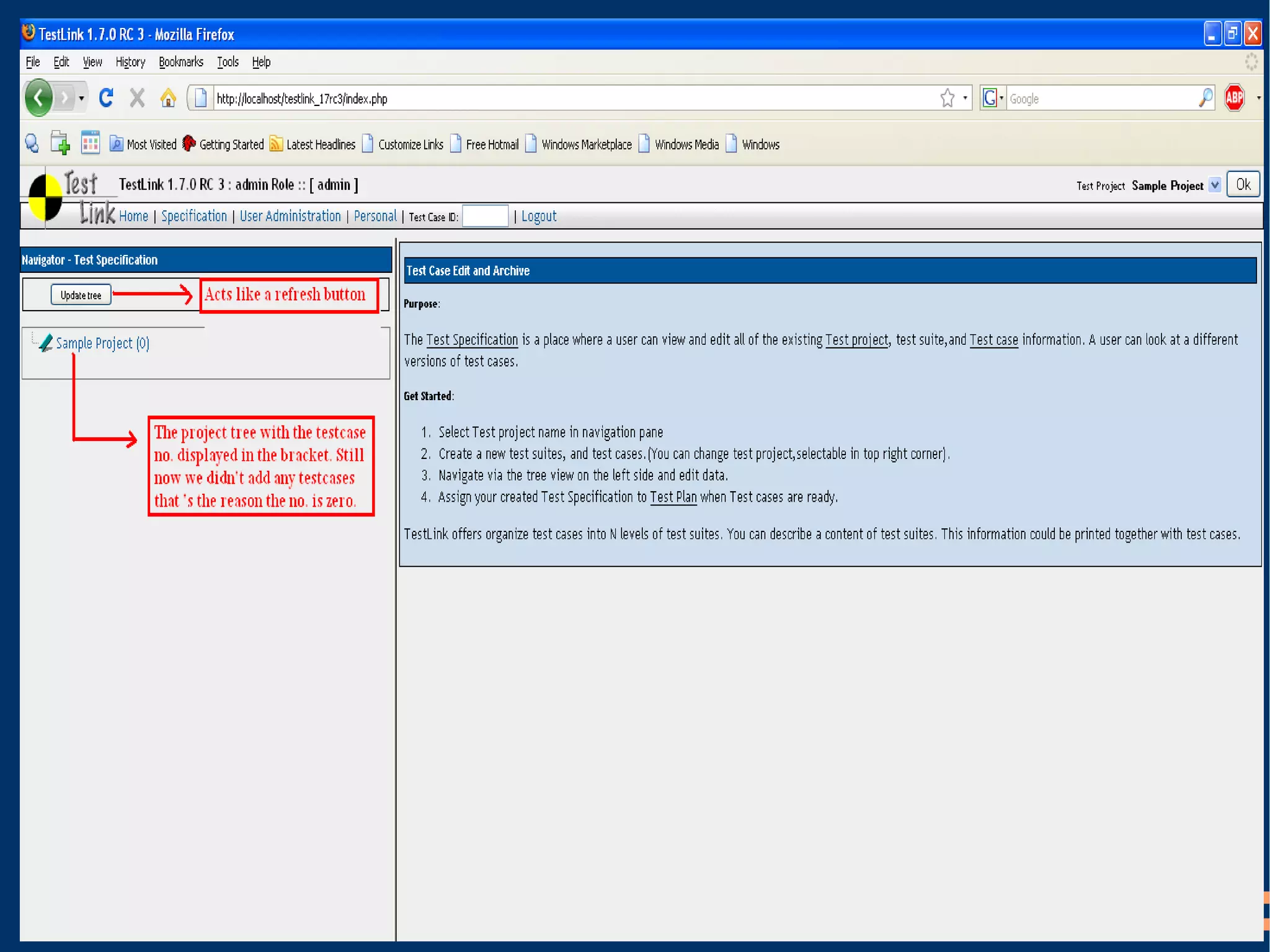Screen dimensions: 1270x952
Task: Click the calendar grid toolbar icon
Action: 91,143
